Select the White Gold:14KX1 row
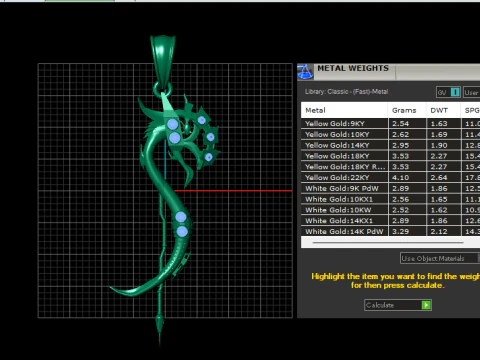The height and width of the screenshot is (360, 480). click(x=390, y=221)
